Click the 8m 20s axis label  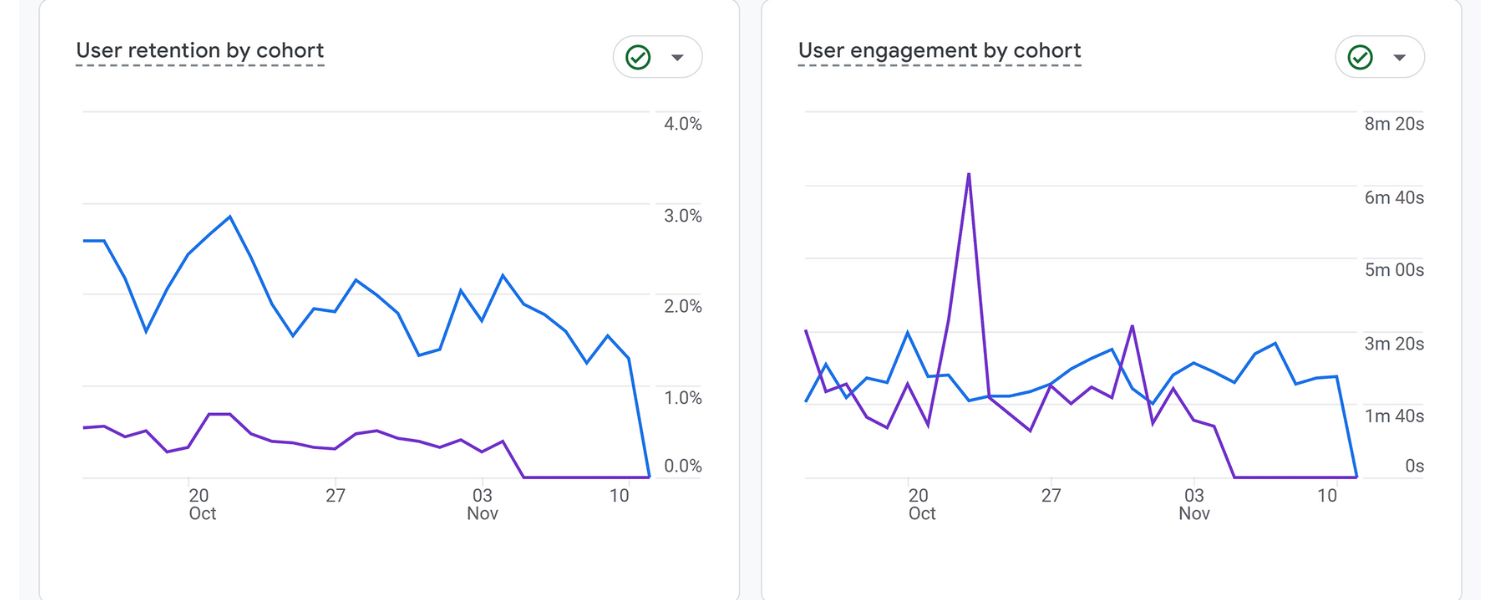click(1393, 124)
